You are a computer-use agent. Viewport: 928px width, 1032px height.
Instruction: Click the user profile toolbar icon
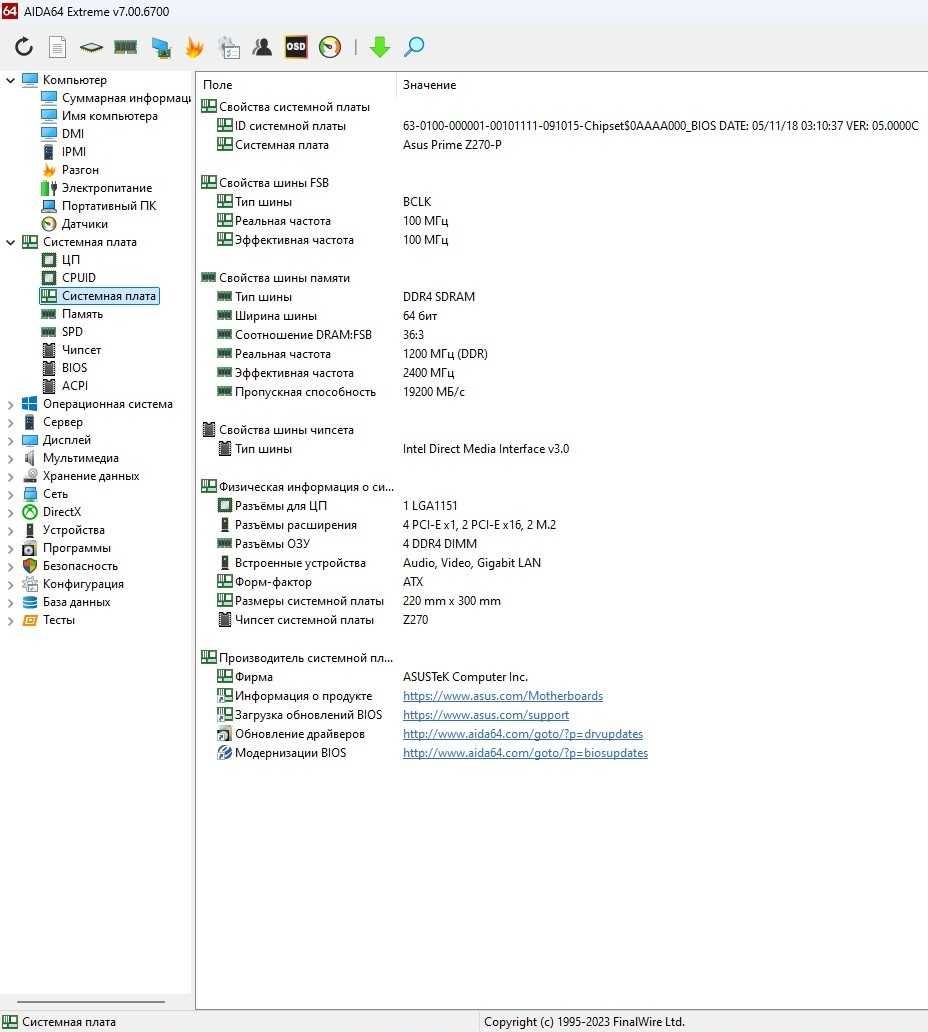262,47
